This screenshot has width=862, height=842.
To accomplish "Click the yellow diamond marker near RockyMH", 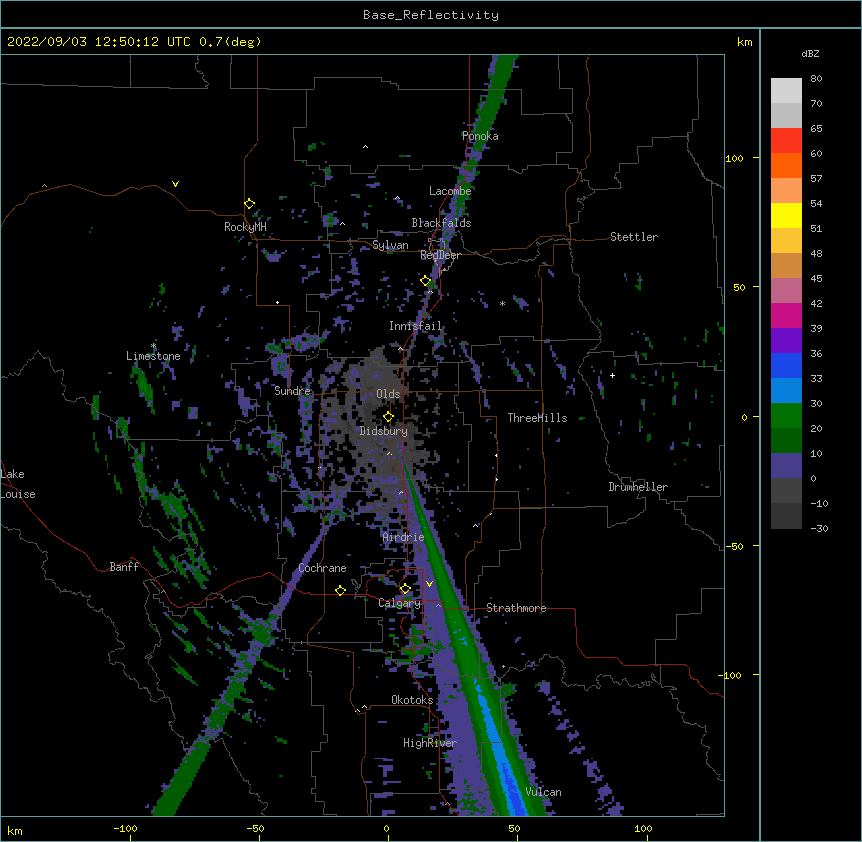I will pos(249,204).
